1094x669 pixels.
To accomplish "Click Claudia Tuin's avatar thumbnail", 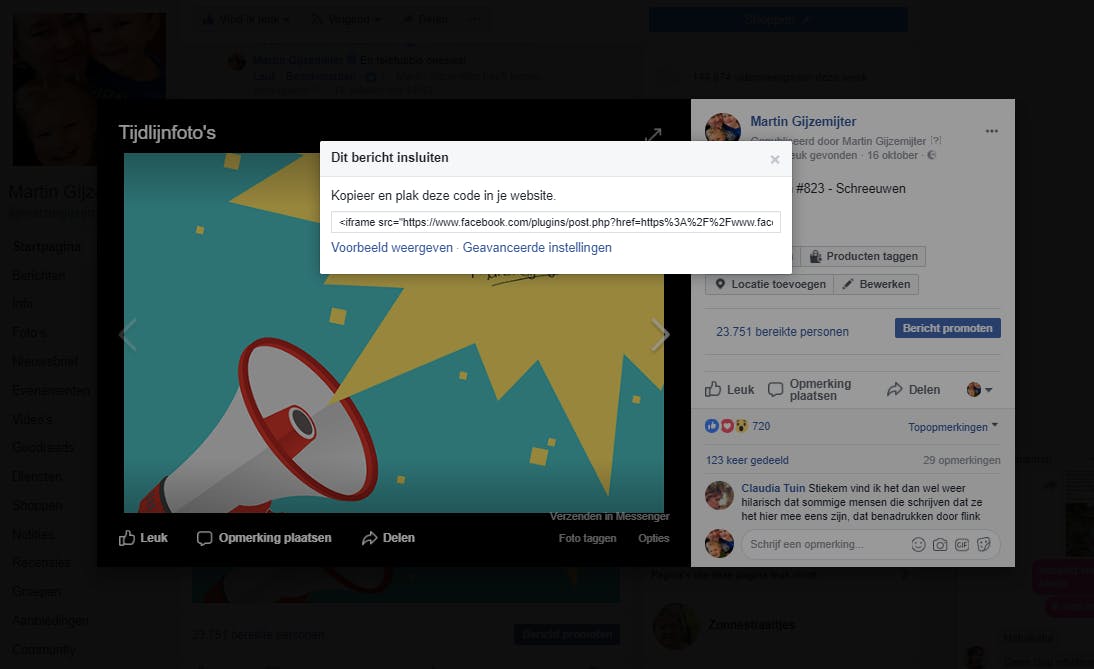I will [719, 495].
